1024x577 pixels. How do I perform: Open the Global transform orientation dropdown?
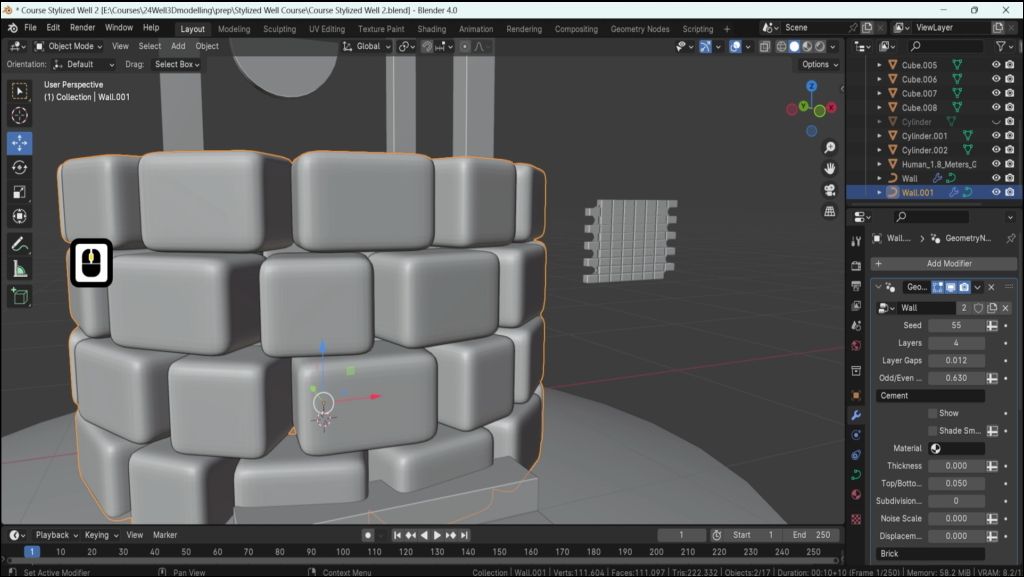click(x=367, y=46)
